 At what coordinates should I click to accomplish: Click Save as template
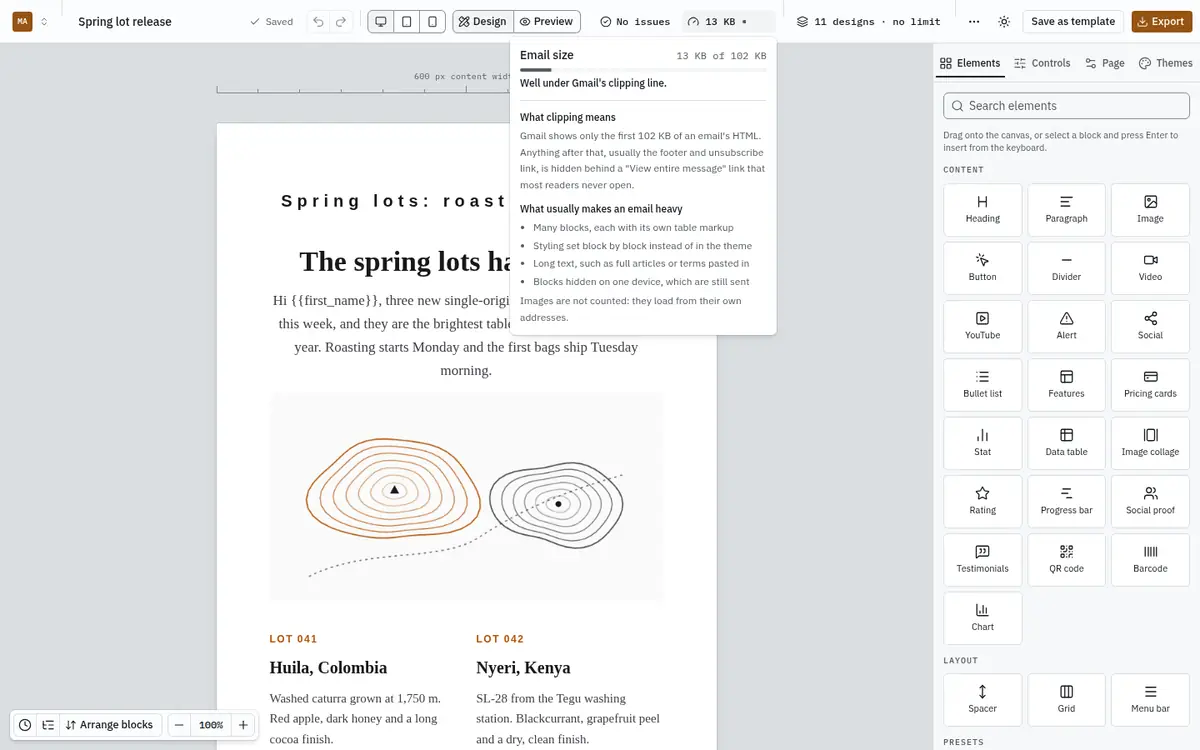[1073, 21]
